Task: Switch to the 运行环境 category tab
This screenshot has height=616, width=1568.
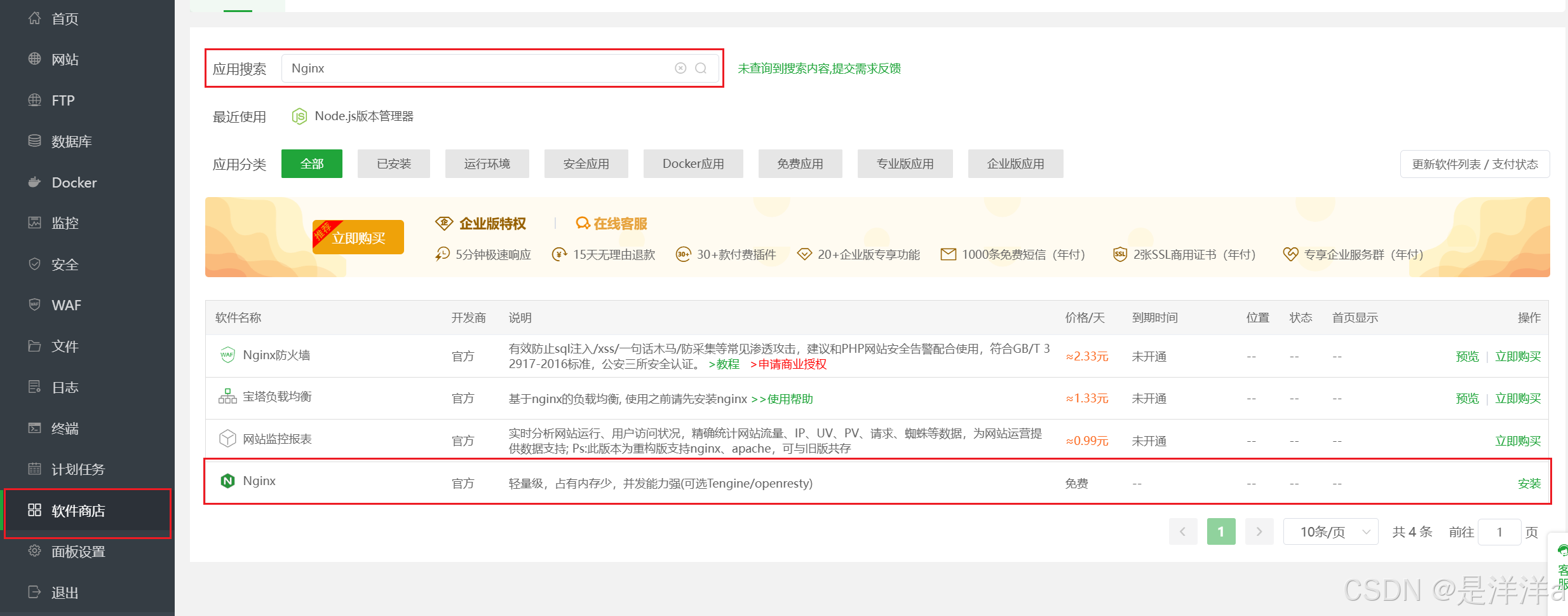Action: click(x=487, y=163)
